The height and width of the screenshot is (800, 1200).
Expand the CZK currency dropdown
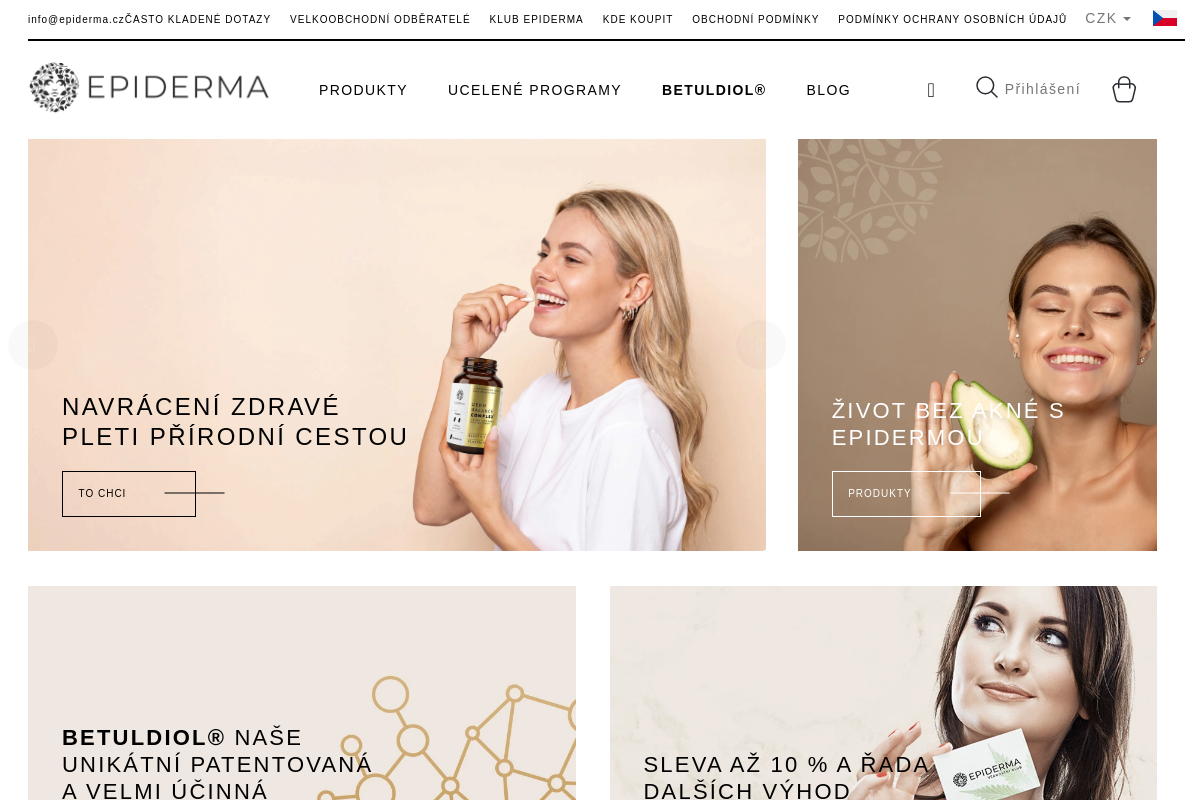(x=1108, y=19)
